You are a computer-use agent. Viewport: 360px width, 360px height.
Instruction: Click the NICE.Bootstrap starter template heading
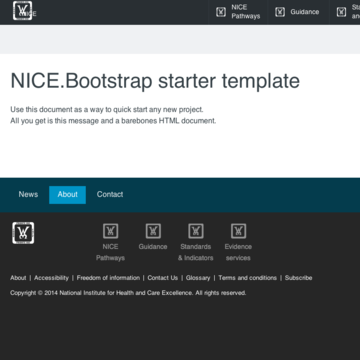pos(155,81)
